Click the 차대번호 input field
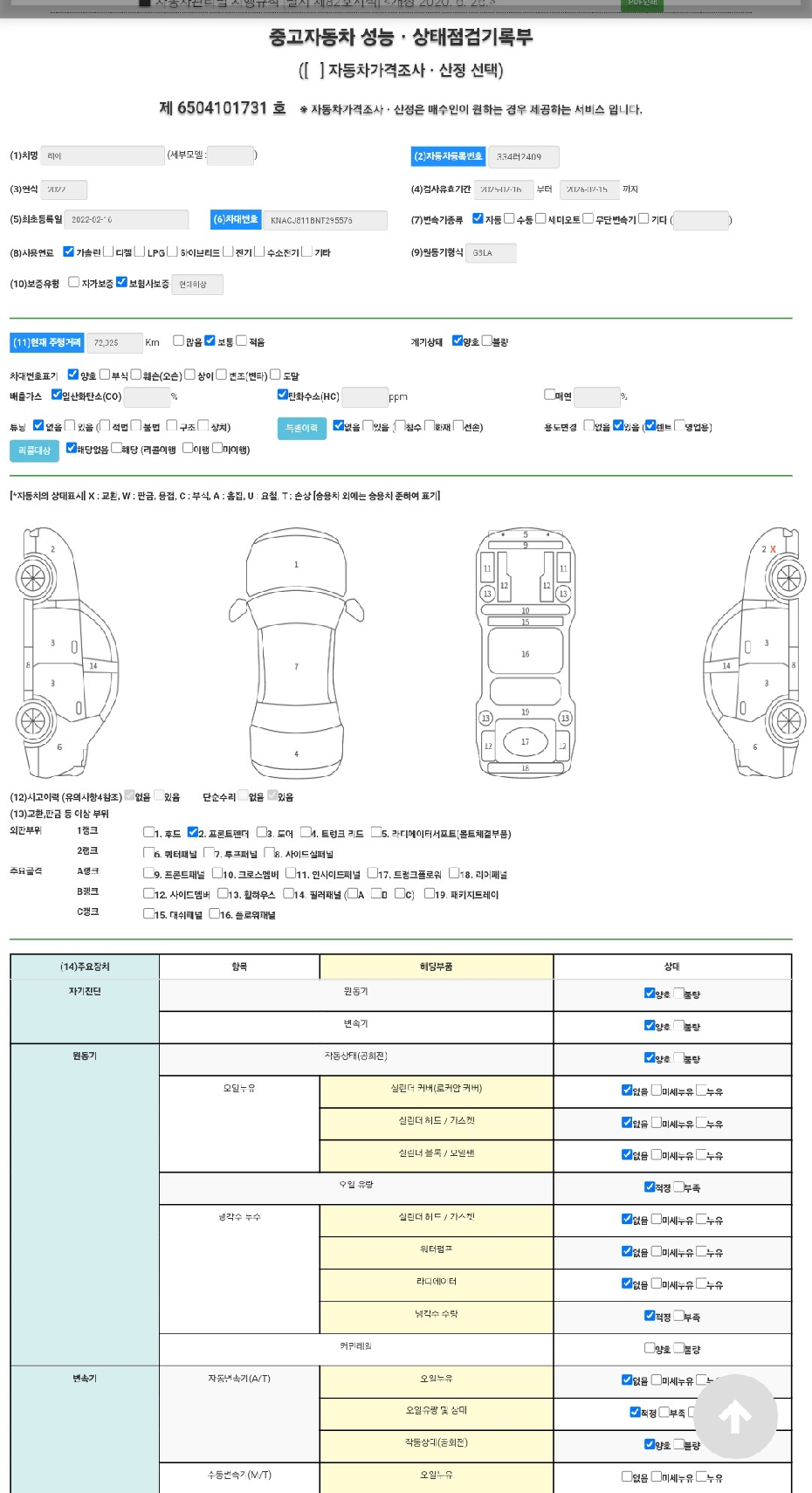This screenshot has width=812, height=1493. click(x=325, y=221)
